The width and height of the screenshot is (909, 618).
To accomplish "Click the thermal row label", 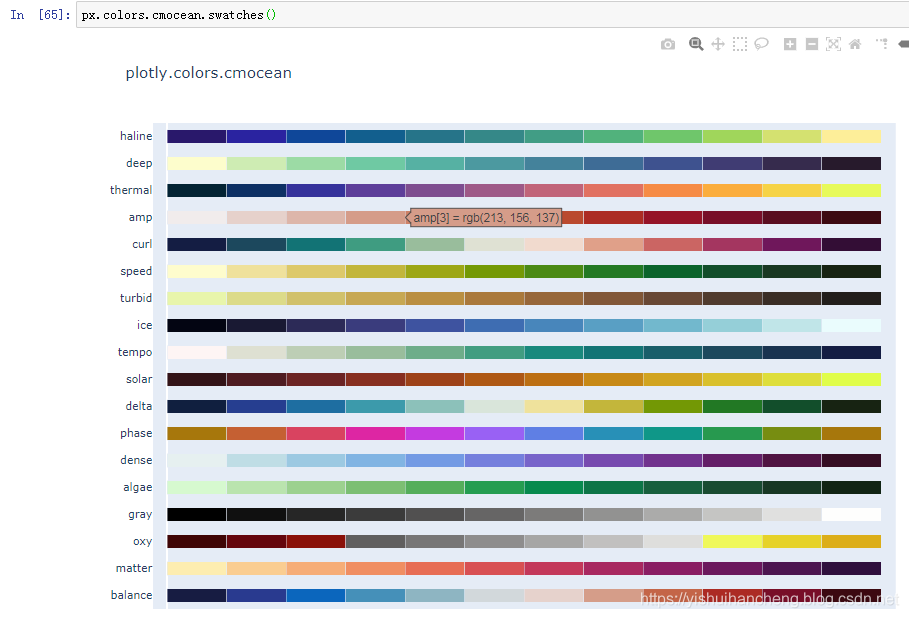I will [131, 190].
